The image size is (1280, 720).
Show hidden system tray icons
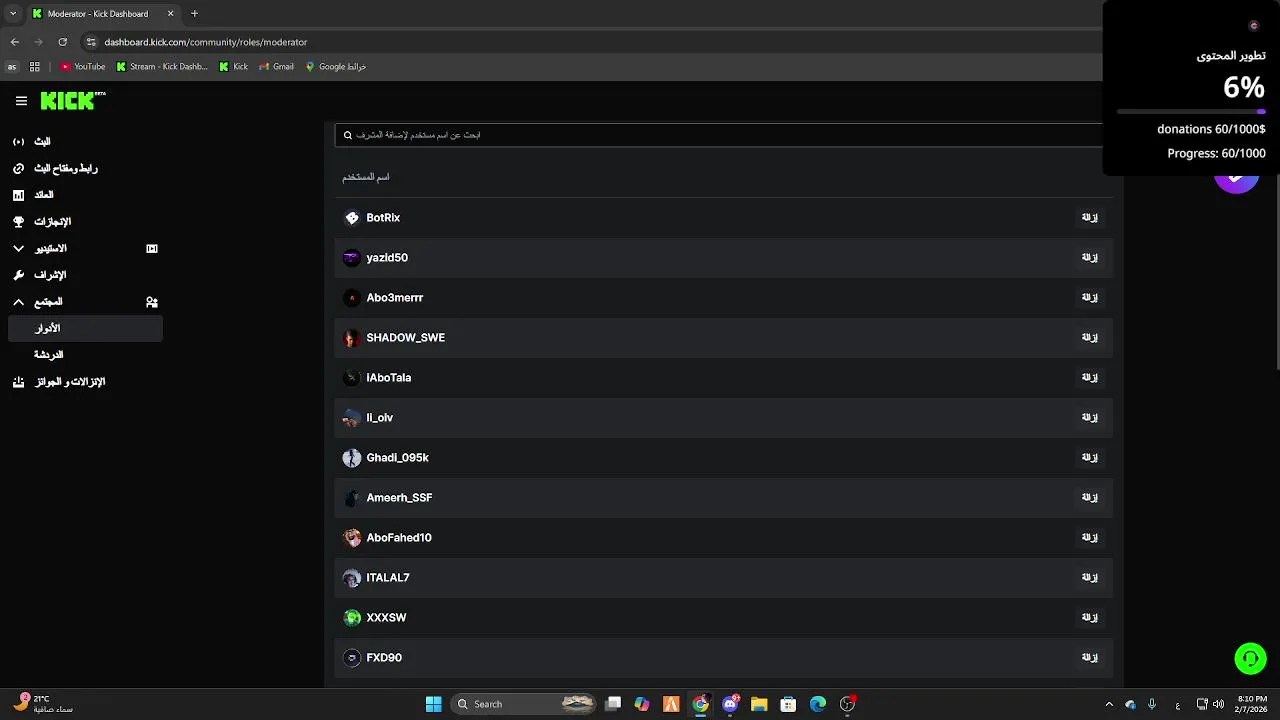[x=1108, y=704]
